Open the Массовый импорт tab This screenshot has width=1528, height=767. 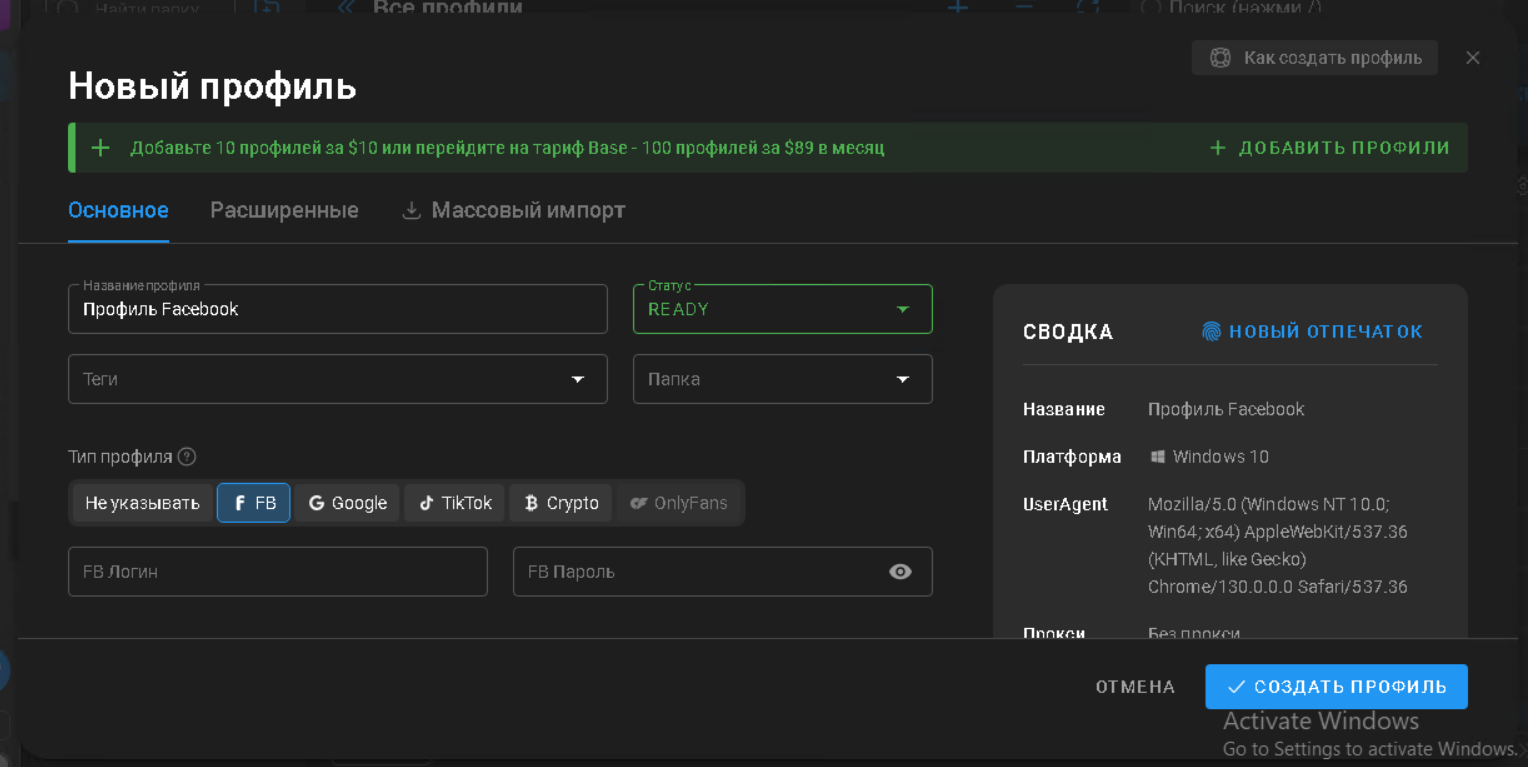click(x=513, y=211)
